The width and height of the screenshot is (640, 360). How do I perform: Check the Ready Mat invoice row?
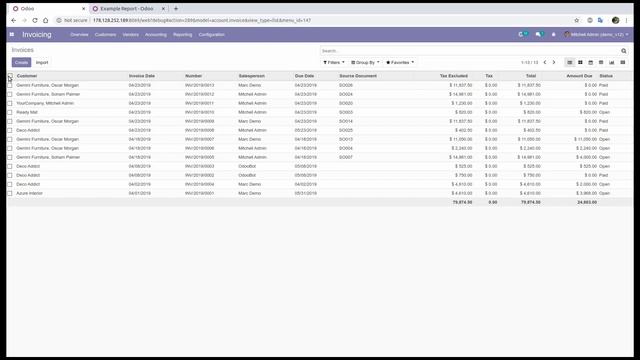[10, 112]
